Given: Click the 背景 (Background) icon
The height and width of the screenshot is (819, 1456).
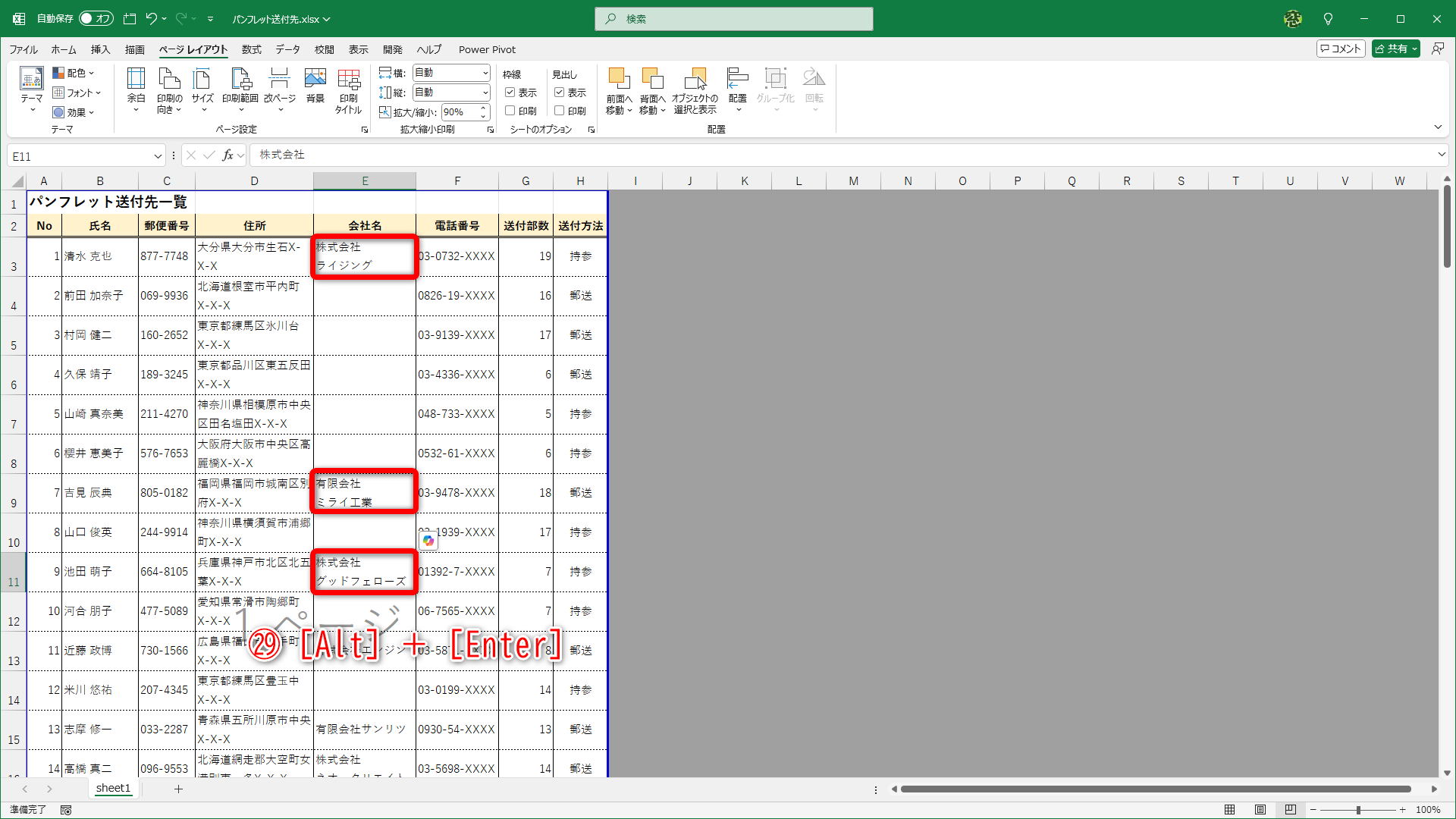Looking at the screenshot, I should click(315, 87).
